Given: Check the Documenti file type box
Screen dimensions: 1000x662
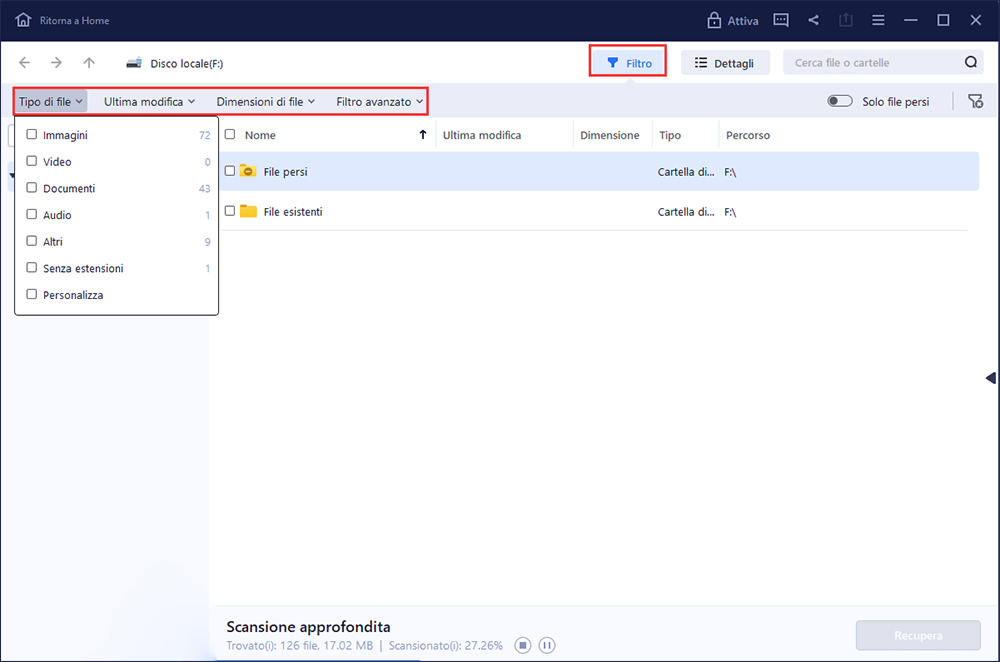Looking at the screenshot, I should point(31,188).
